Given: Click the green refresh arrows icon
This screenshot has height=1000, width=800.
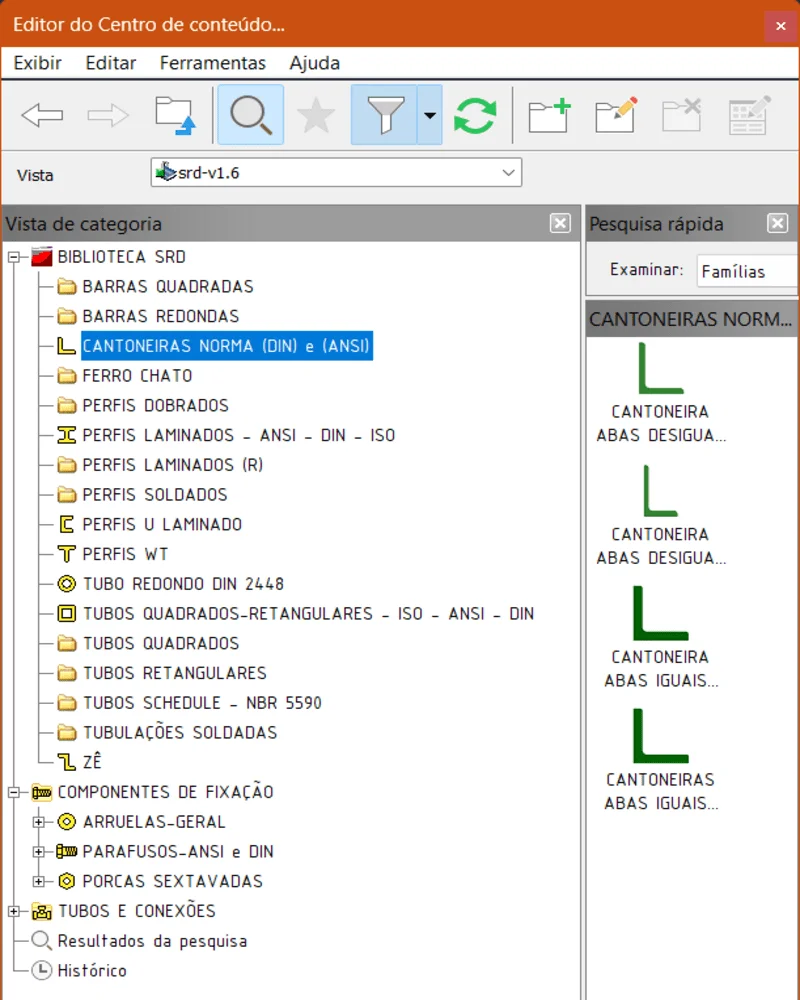Looking at the screenshot, I should coord(475,115).
